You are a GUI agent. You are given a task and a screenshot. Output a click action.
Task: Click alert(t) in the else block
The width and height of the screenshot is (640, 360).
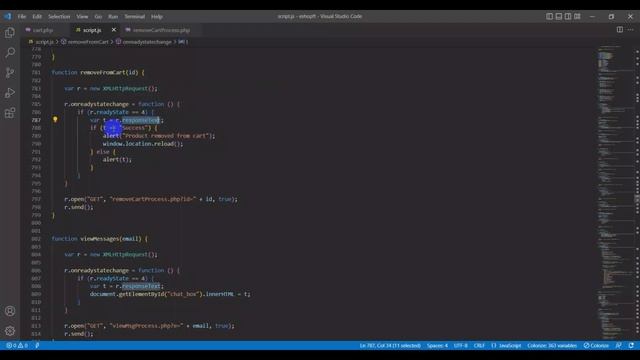tap(117, 159)
